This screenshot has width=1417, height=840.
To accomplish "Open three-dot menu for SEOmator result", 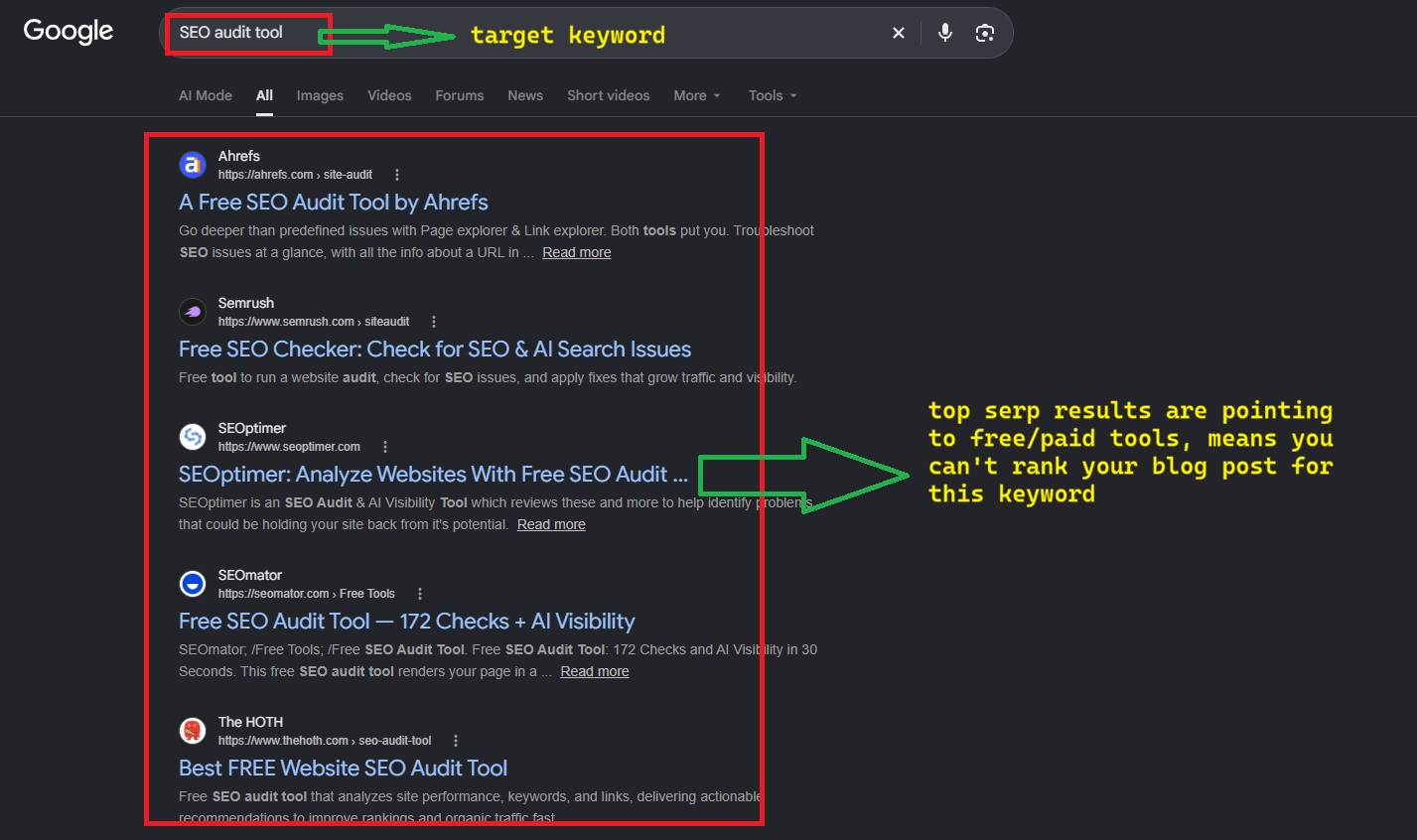I will (420, 594).
